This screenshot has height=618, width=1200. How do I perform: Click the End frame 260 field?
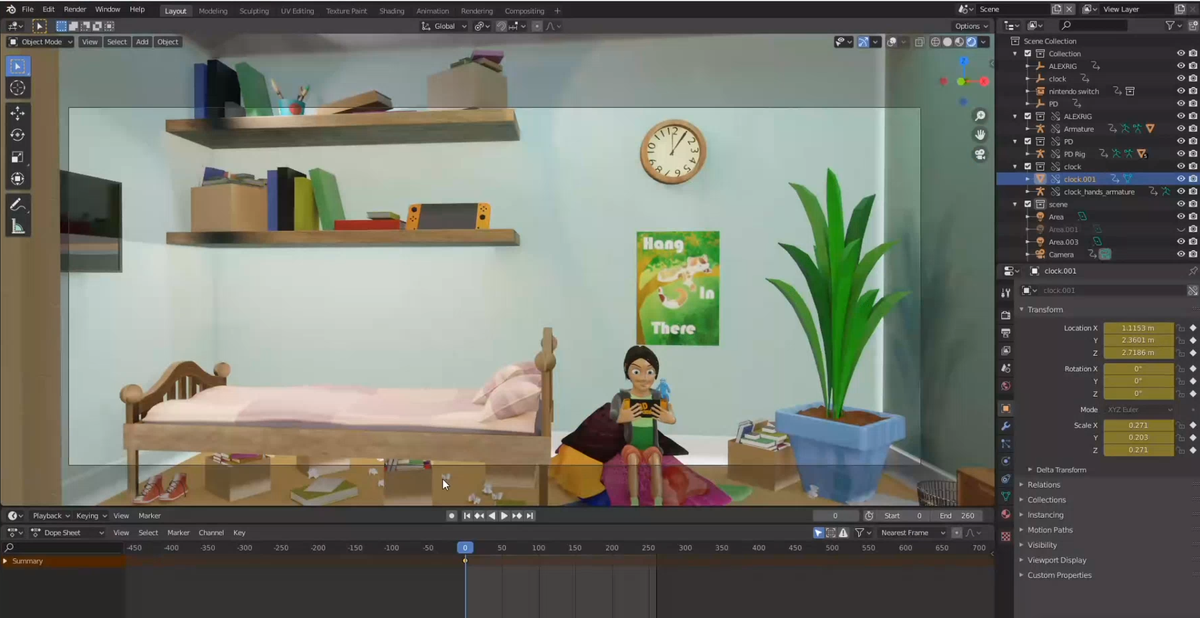click(x=958, y=516)
